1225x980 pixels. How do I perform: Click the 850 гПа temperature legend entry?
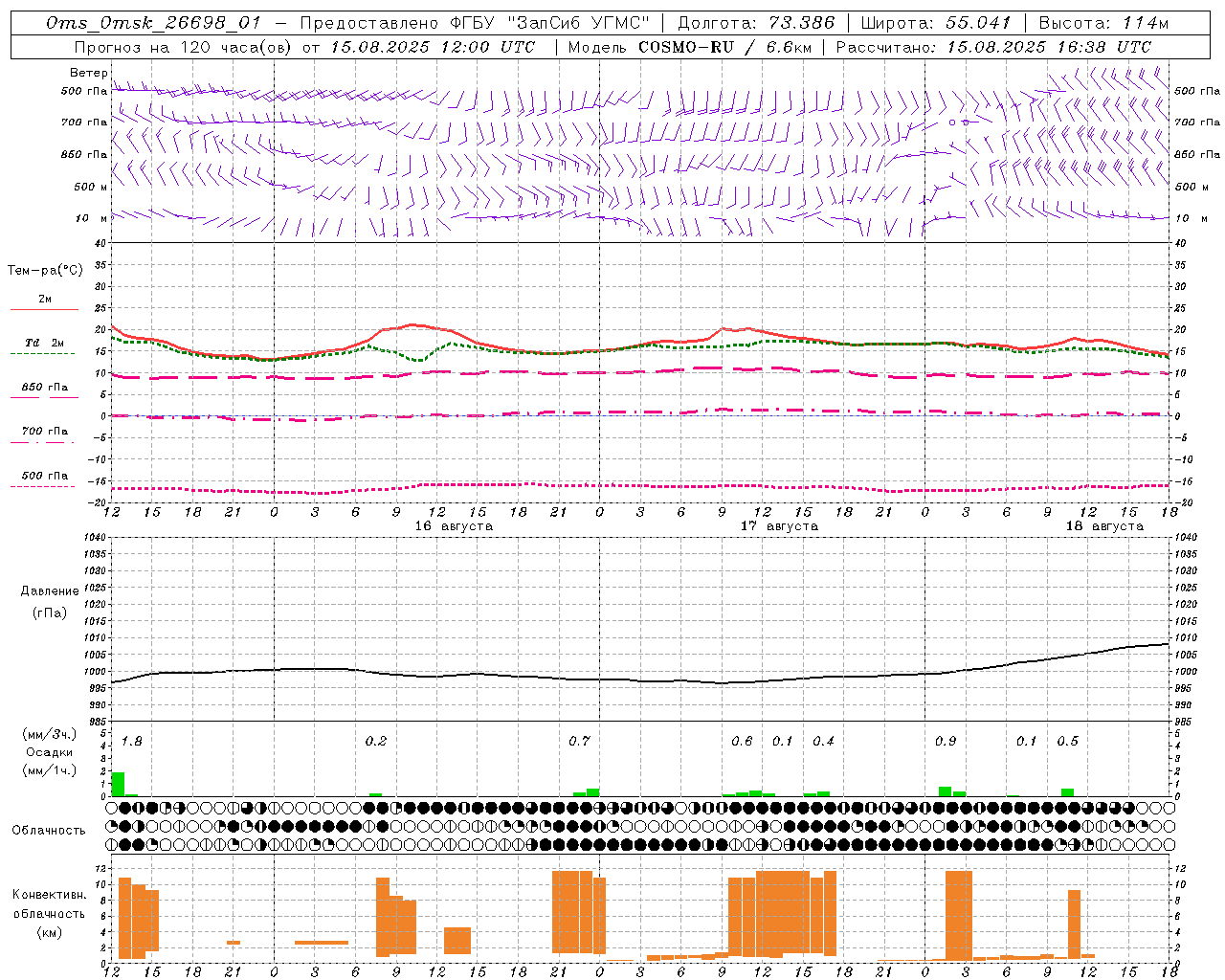tap(45, 388)
